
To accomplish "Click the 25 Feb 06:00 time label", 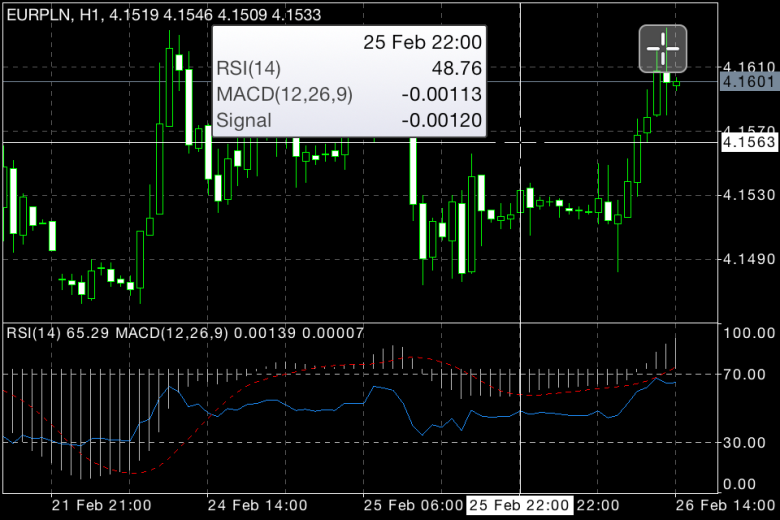I will pos(414,506).
